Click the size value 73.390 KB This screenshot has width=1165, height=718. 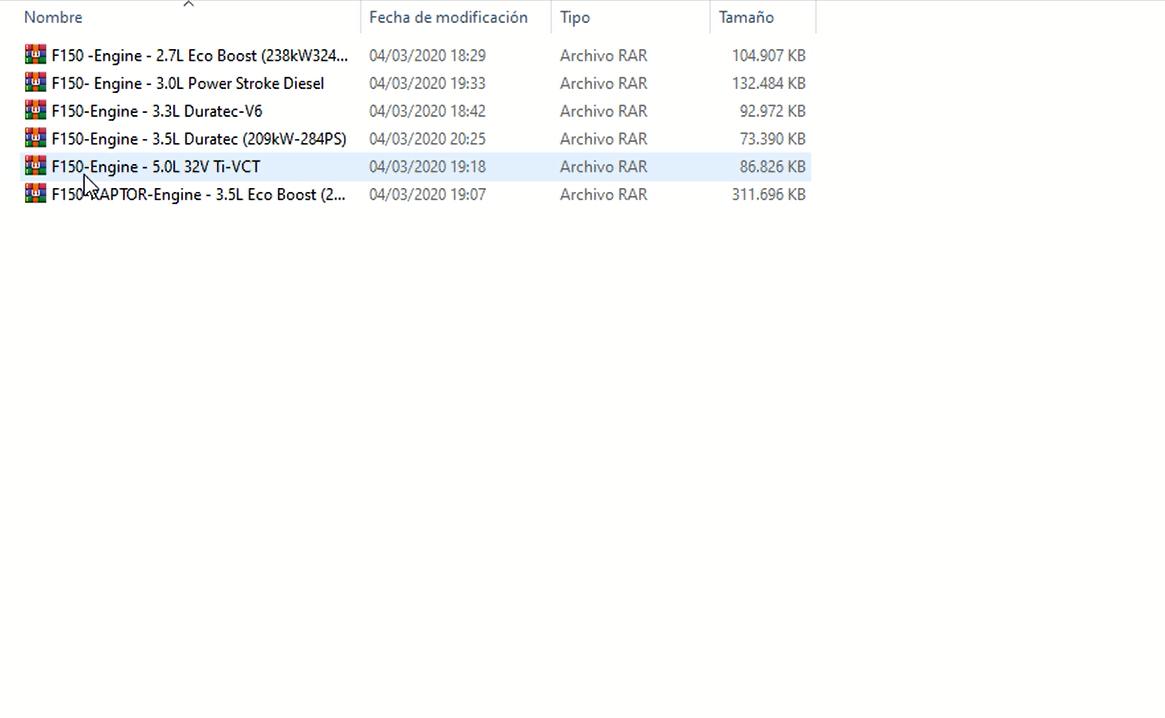(x=772, y=139)
